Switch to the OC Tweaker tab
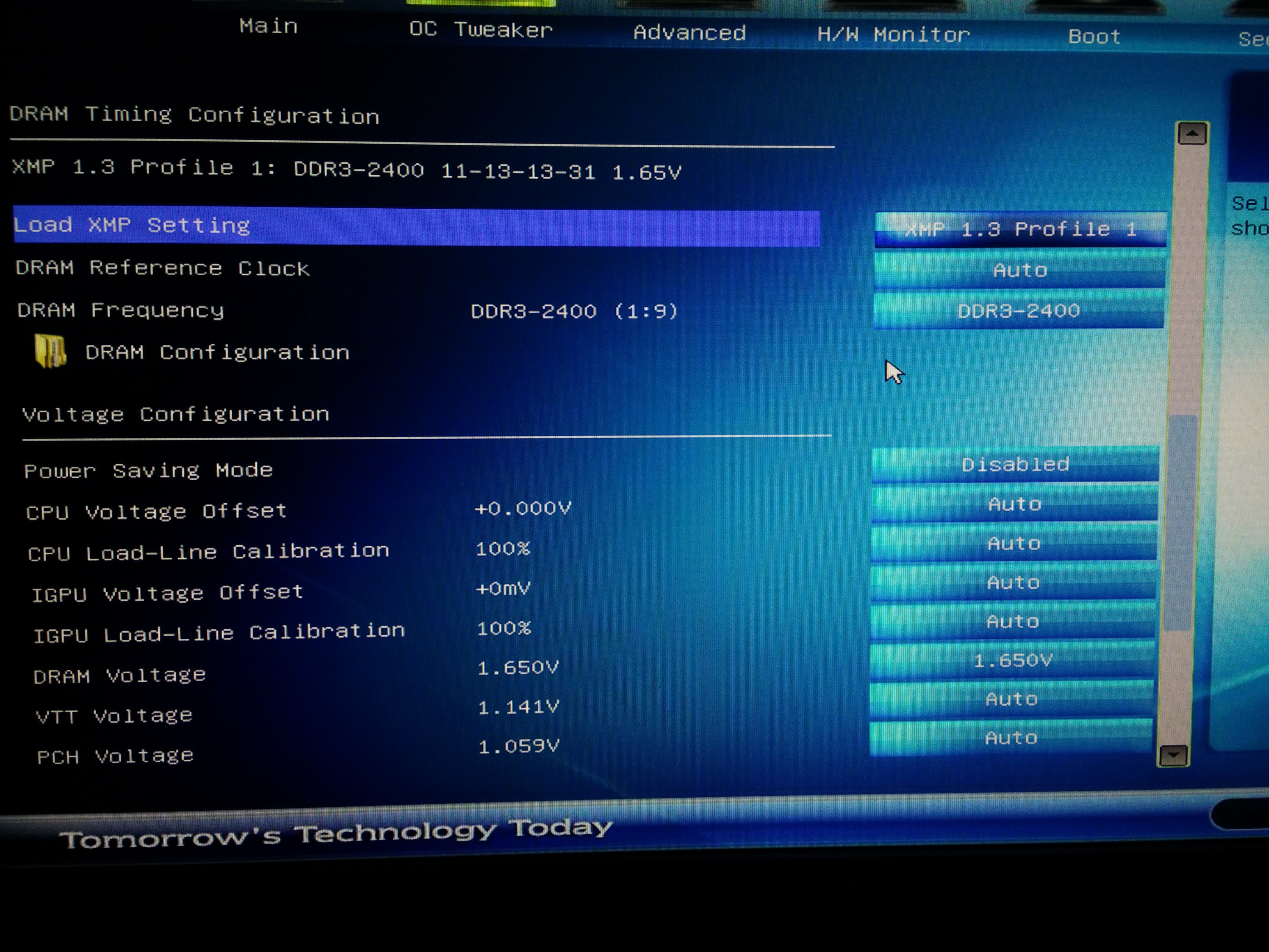This screenshot has width=1269, height=952. coord(481,29)
